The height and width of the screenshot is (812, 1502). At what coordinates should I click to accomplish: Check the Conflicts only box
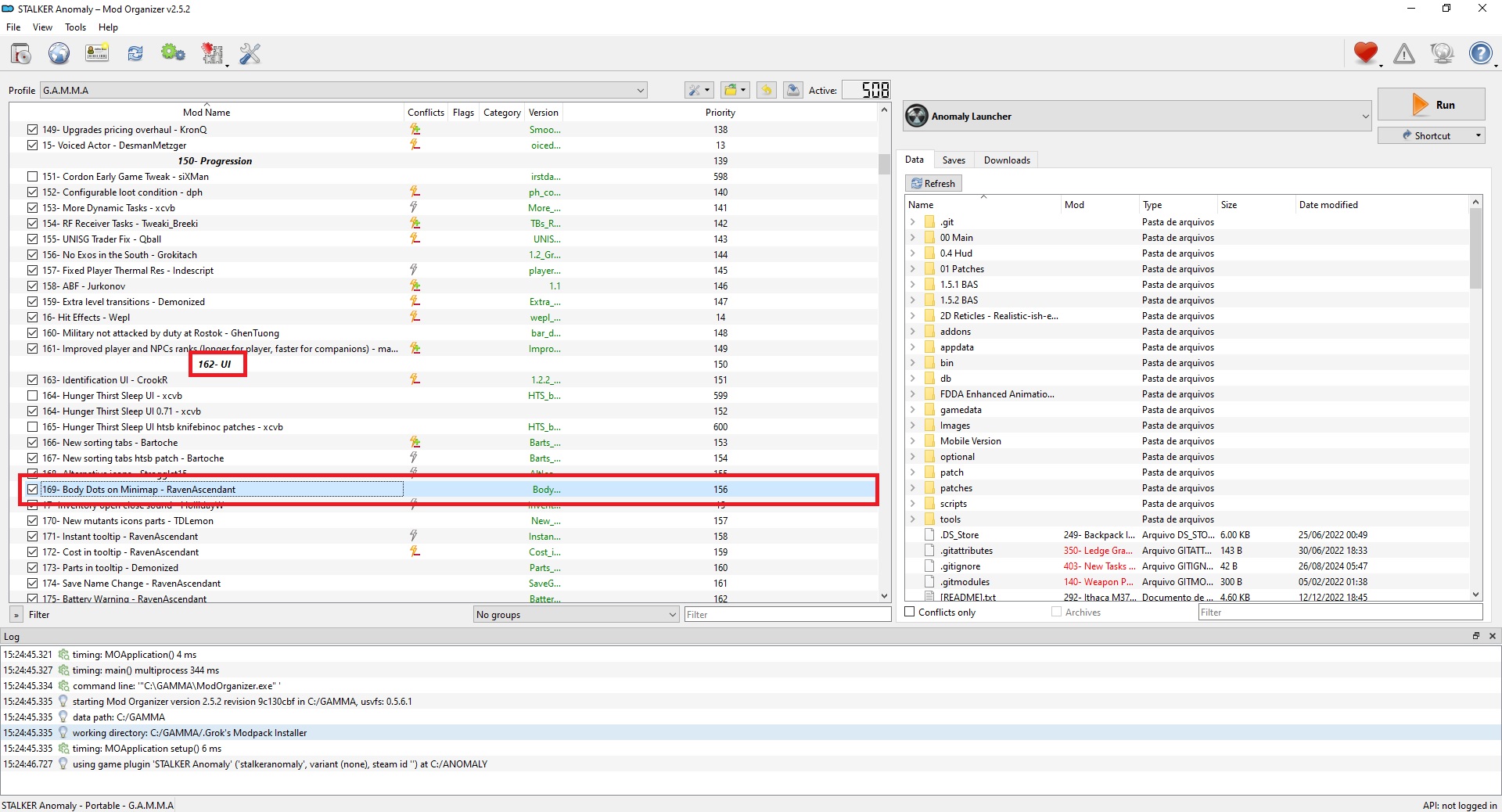910,612
